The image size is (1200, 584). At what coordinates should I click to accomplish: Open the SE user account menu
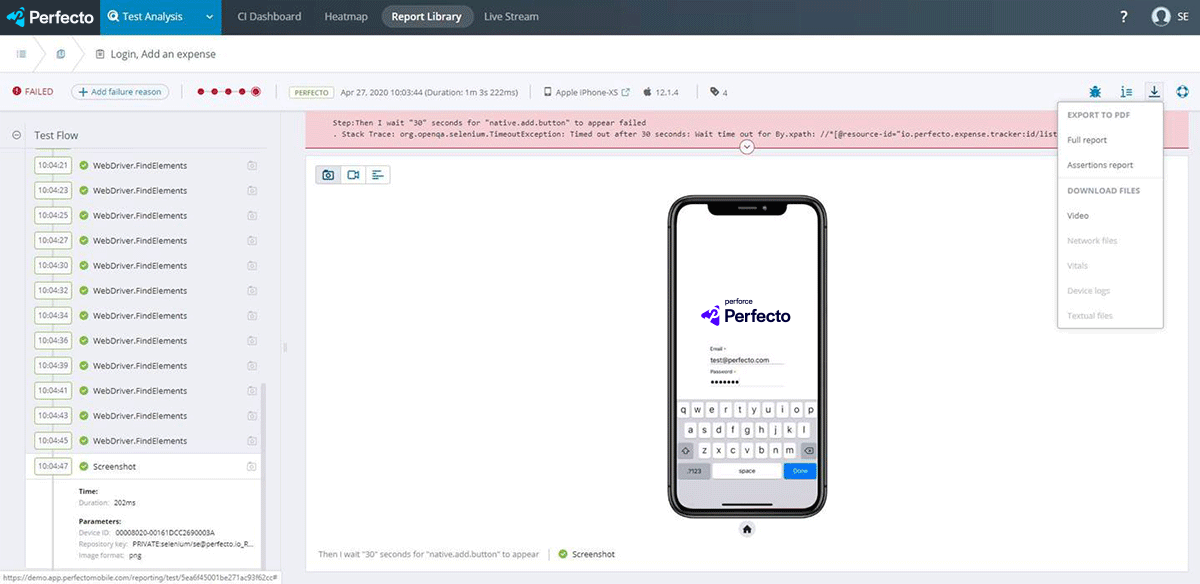click(1171, 17)
